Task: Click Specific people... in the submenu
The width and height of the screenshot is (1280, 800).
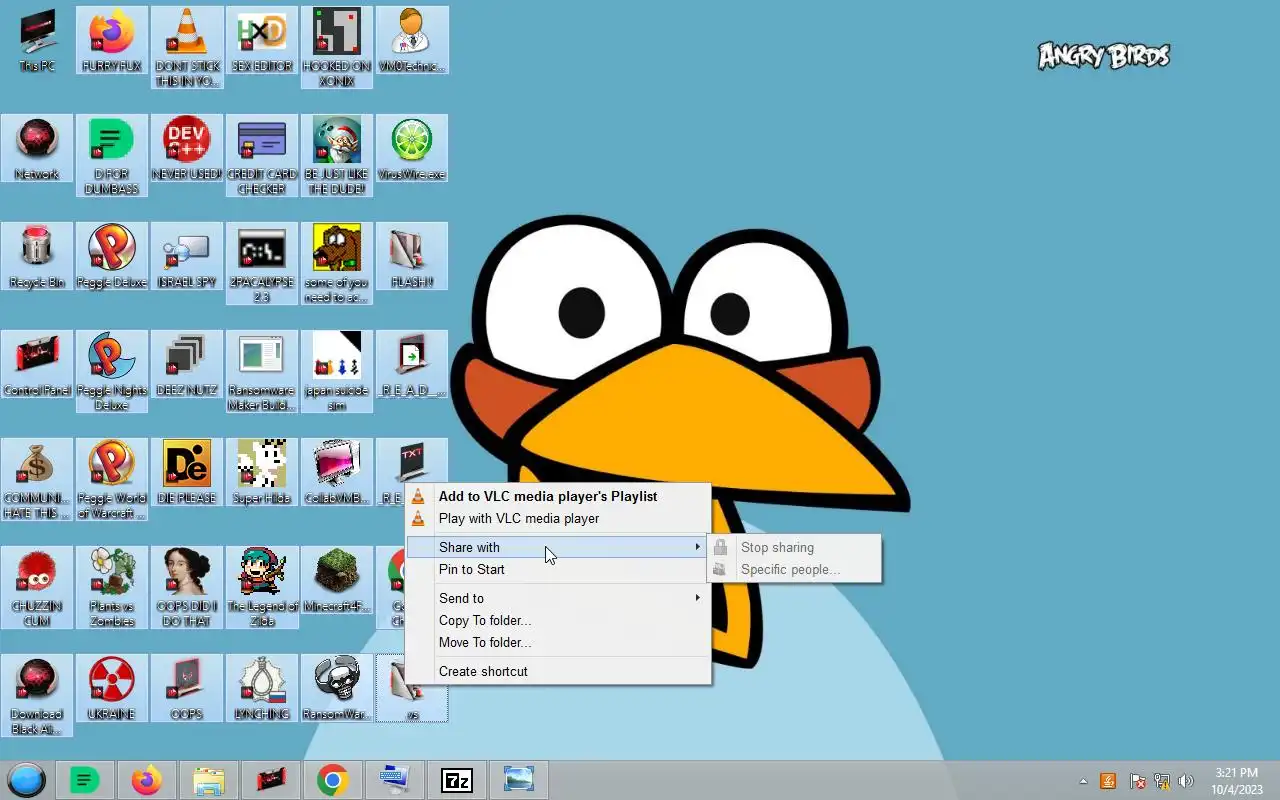Action: tap(794, 569)
